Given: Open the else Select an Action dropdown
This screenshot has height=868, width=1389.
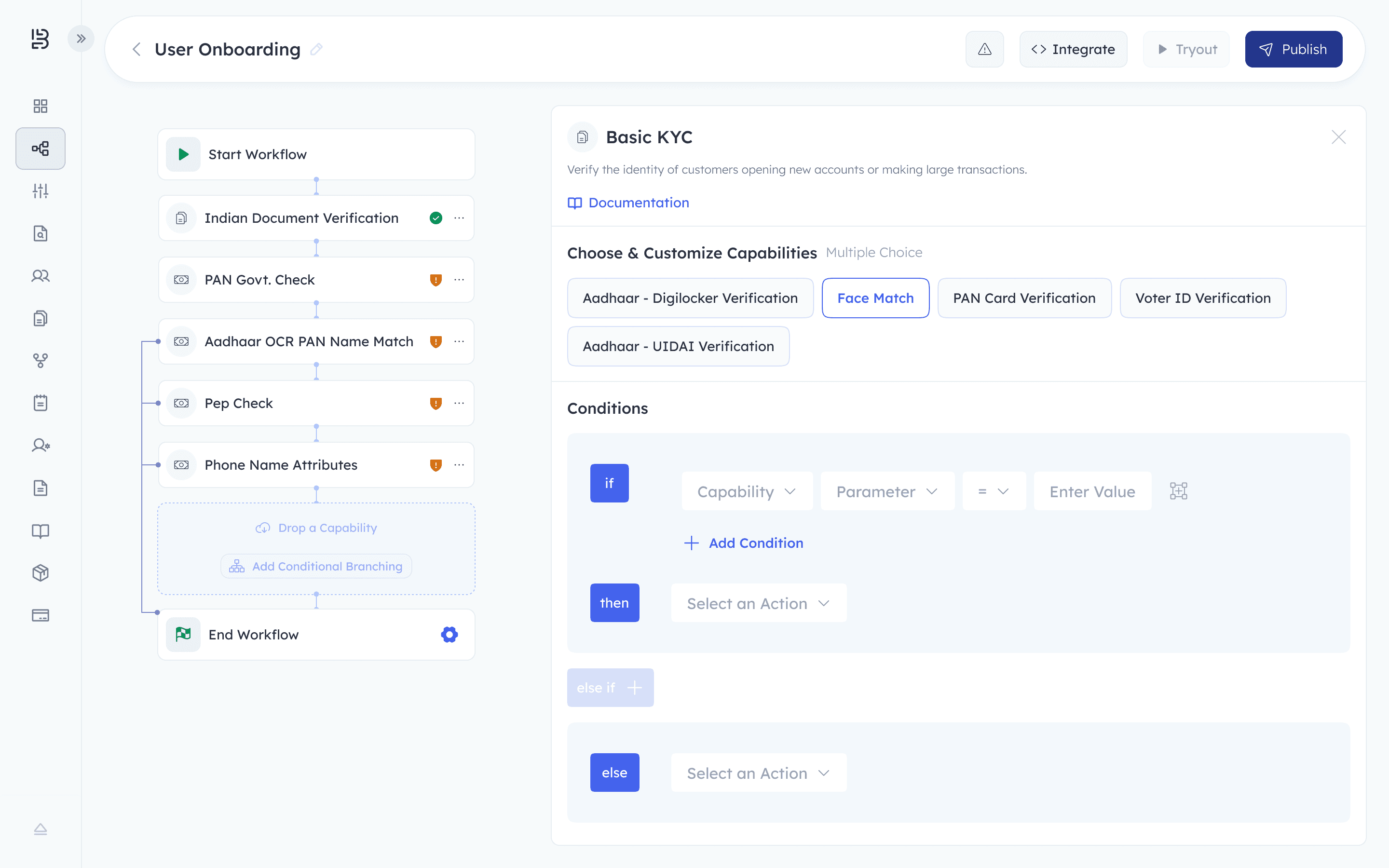Looking at the screenshot, I should (x=758, y=773).
